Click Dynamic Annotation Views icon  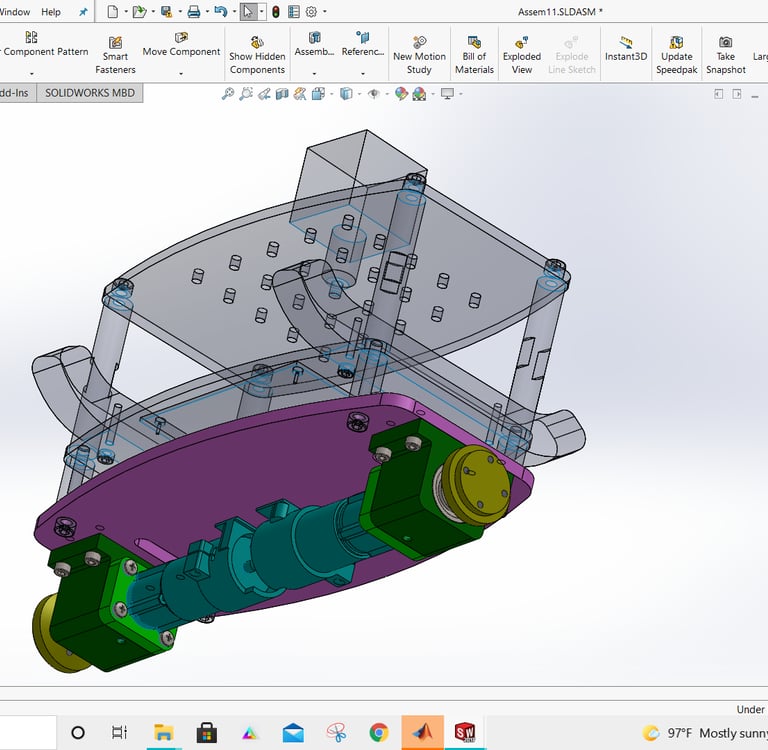(300, 94)
